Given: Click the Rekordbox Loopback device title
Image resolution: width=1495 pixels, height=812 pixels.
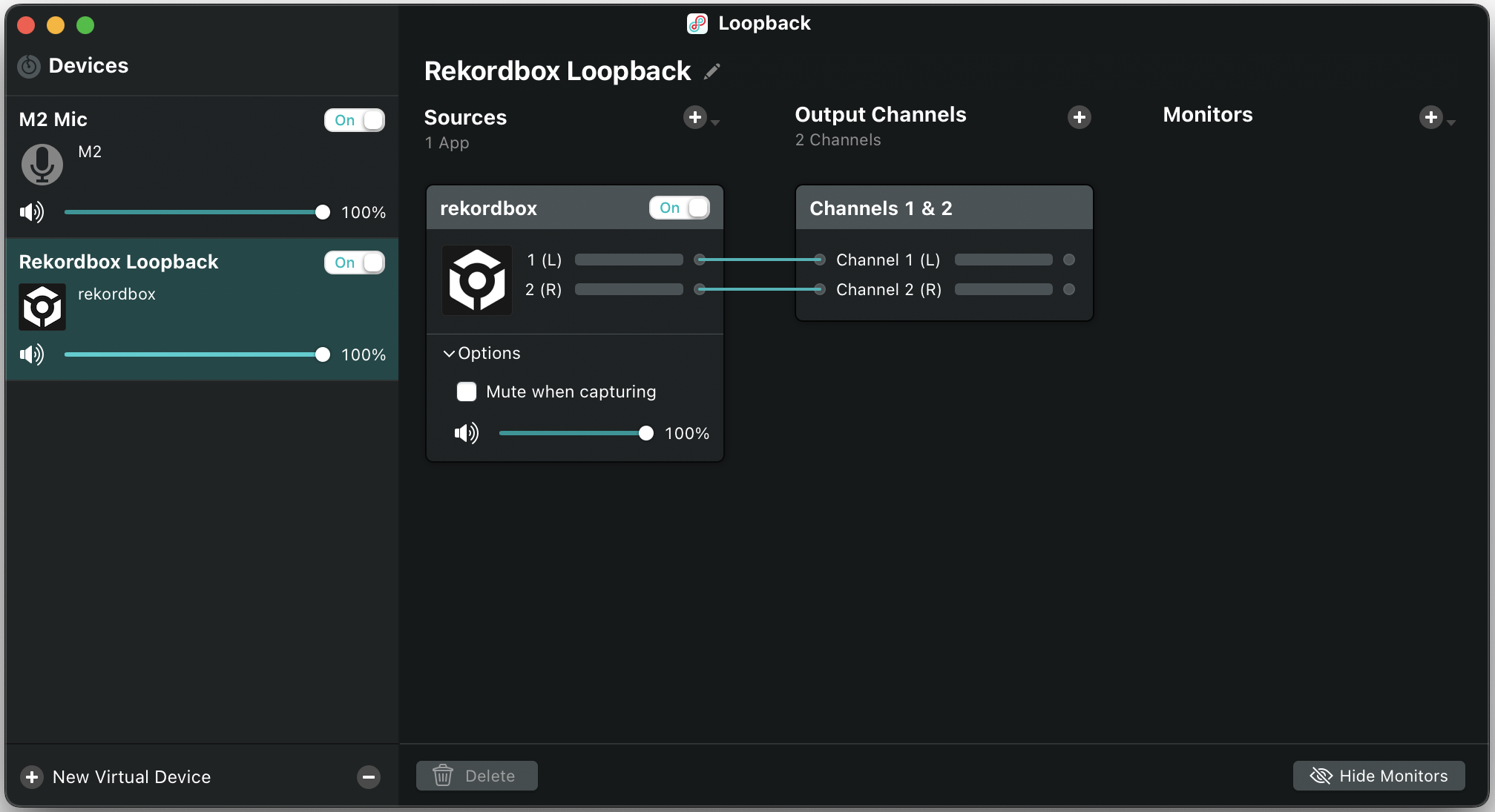Looking at the screenshot, I should [557, 71].
